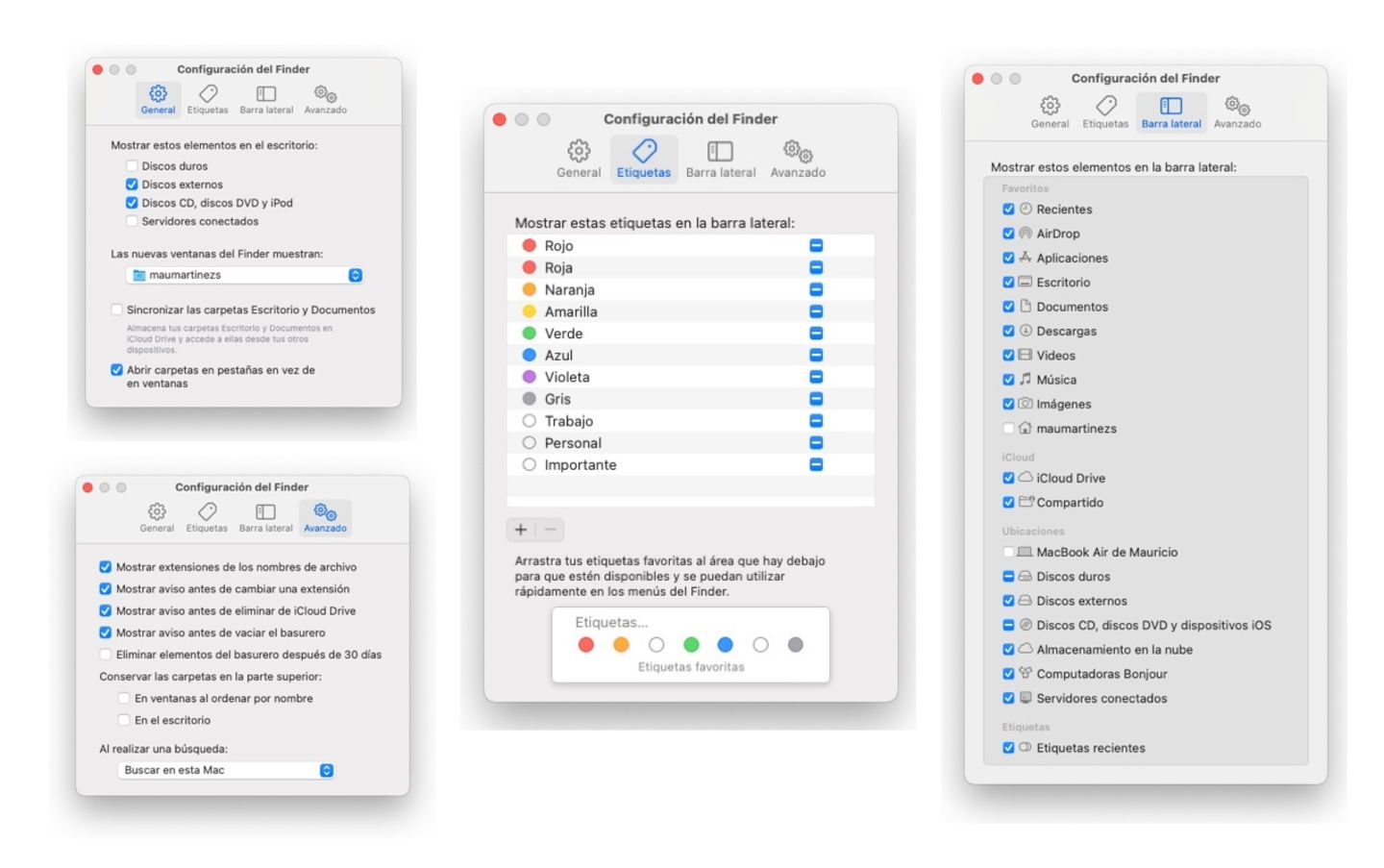Click the gray dot in Etiquetas favoritas
The image size is (1384, 868).
point(795,644)
